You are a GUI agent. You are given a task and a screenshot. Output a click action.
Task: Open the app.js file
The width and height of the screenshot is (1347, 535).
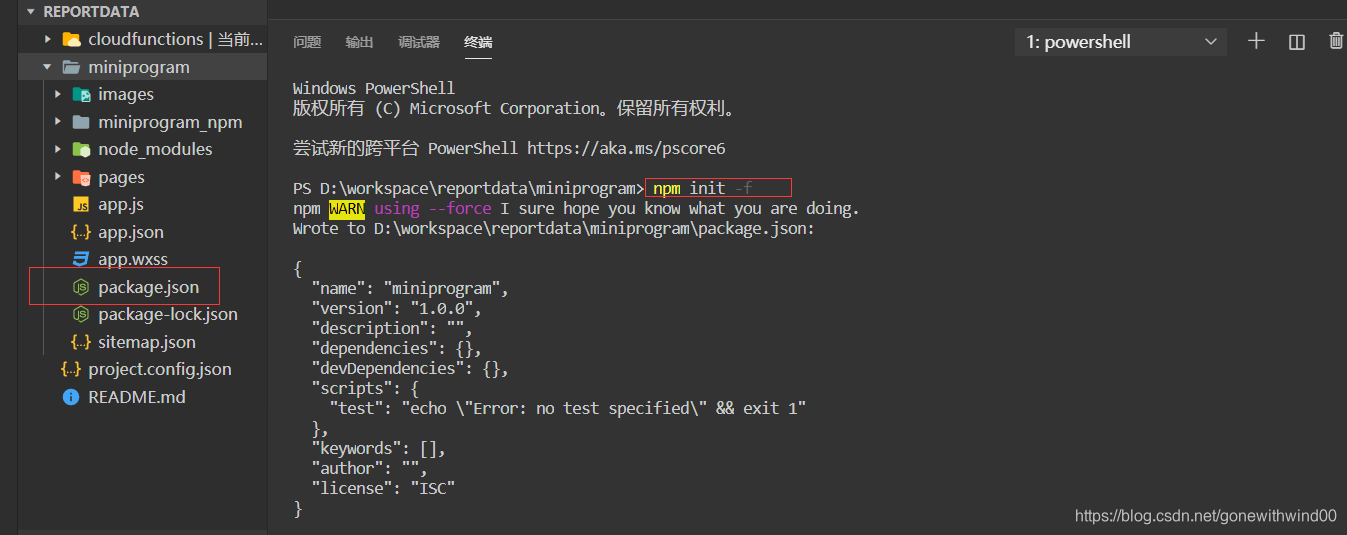click(121, 204)
